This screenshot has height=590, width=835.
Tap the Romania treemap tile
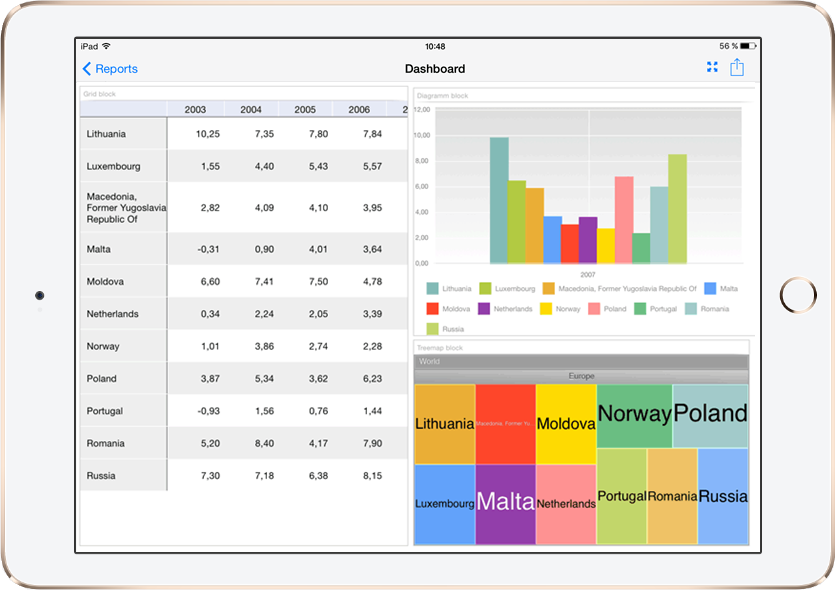point(673,496)
